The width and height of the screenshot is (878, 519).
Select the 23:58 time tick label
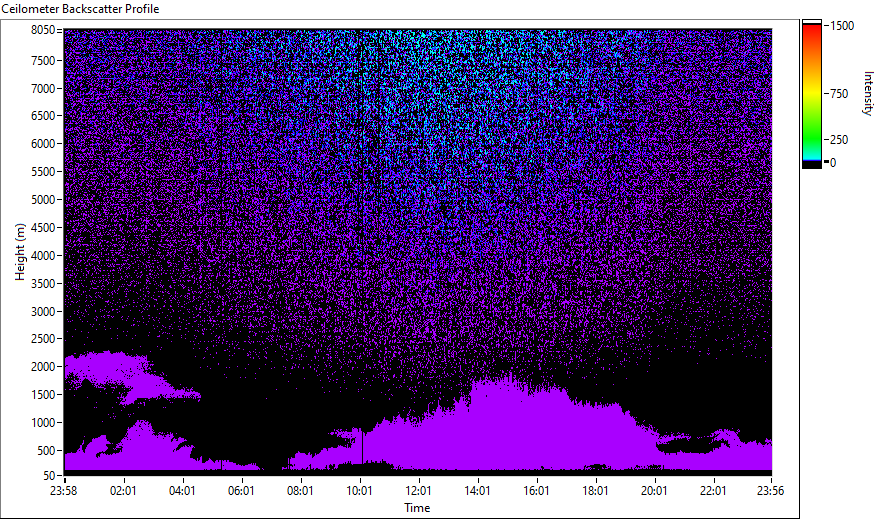(64, 491)
